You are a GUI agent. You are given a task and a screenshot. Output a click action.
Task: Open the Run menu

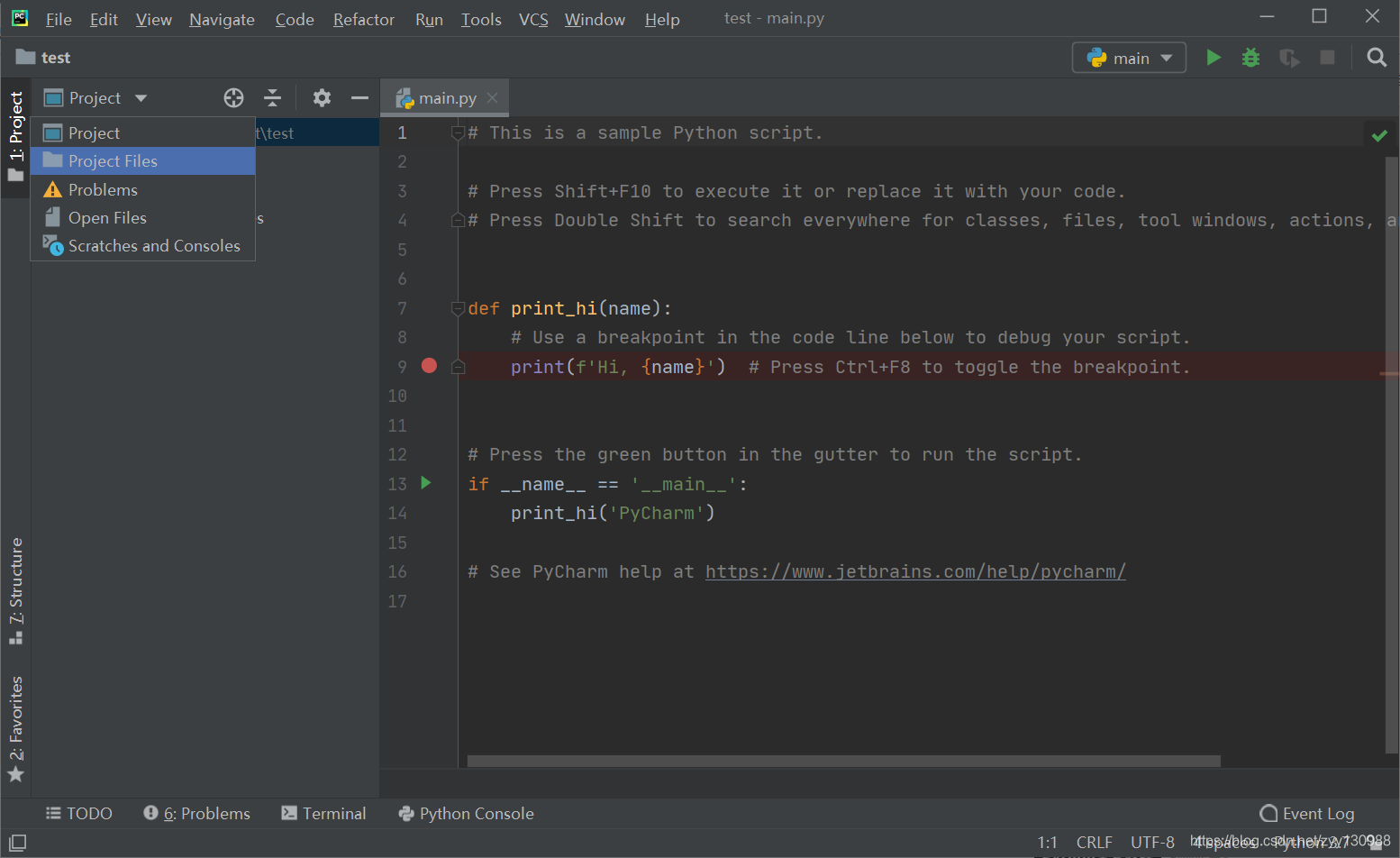pos(429,19)
